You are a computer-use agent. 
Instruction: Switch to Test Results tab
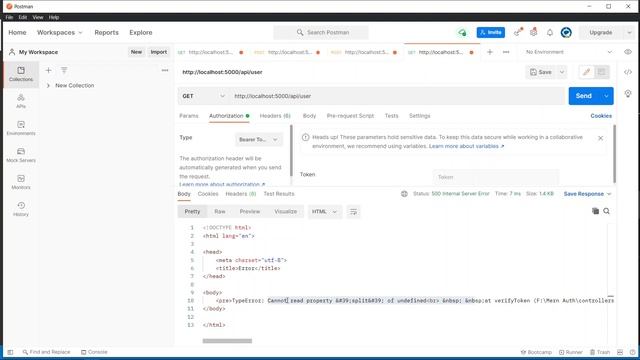[279, 194]
